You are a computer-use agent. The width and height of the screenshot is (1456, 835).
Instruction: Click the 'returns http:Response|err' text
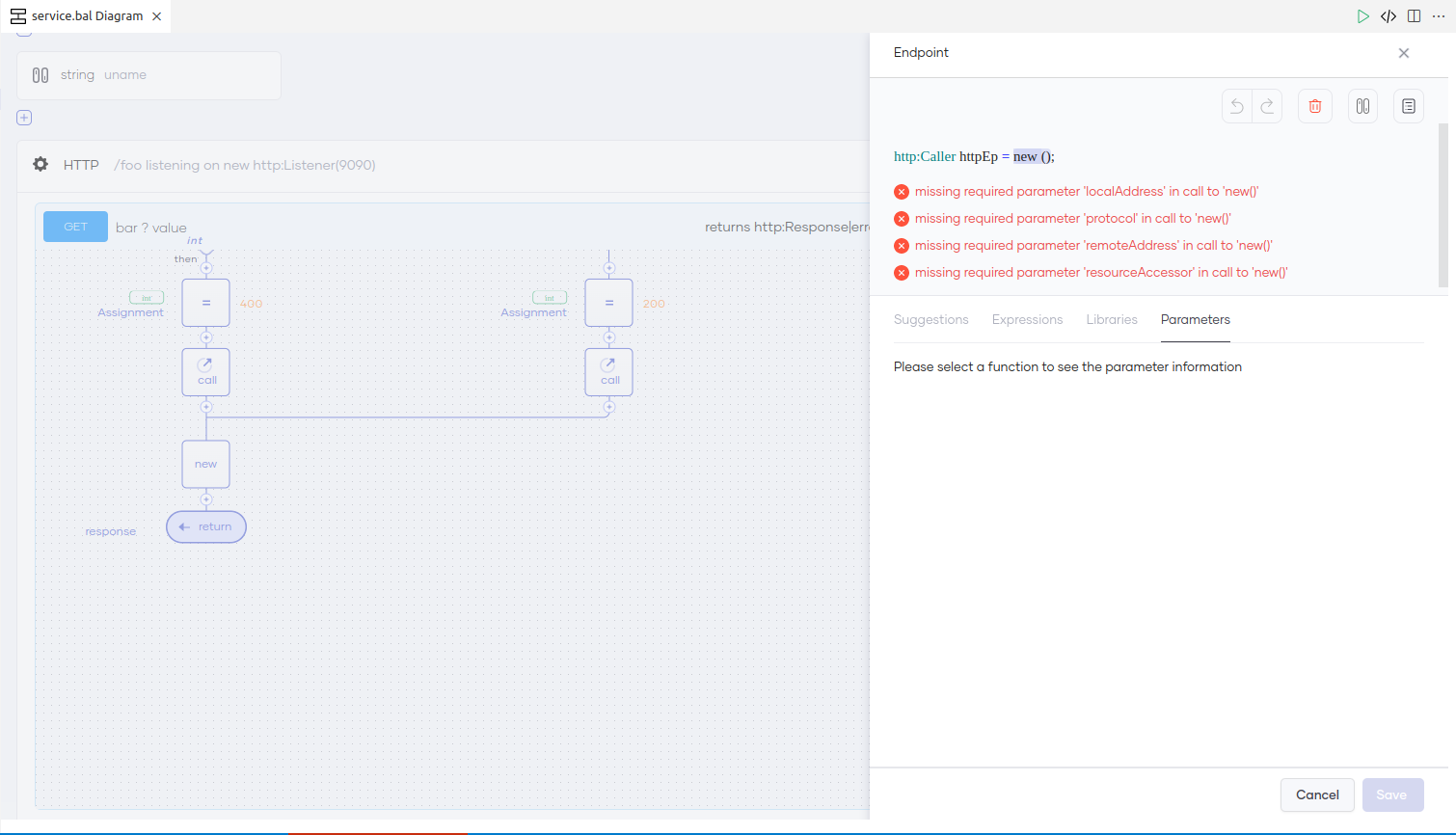787,228
